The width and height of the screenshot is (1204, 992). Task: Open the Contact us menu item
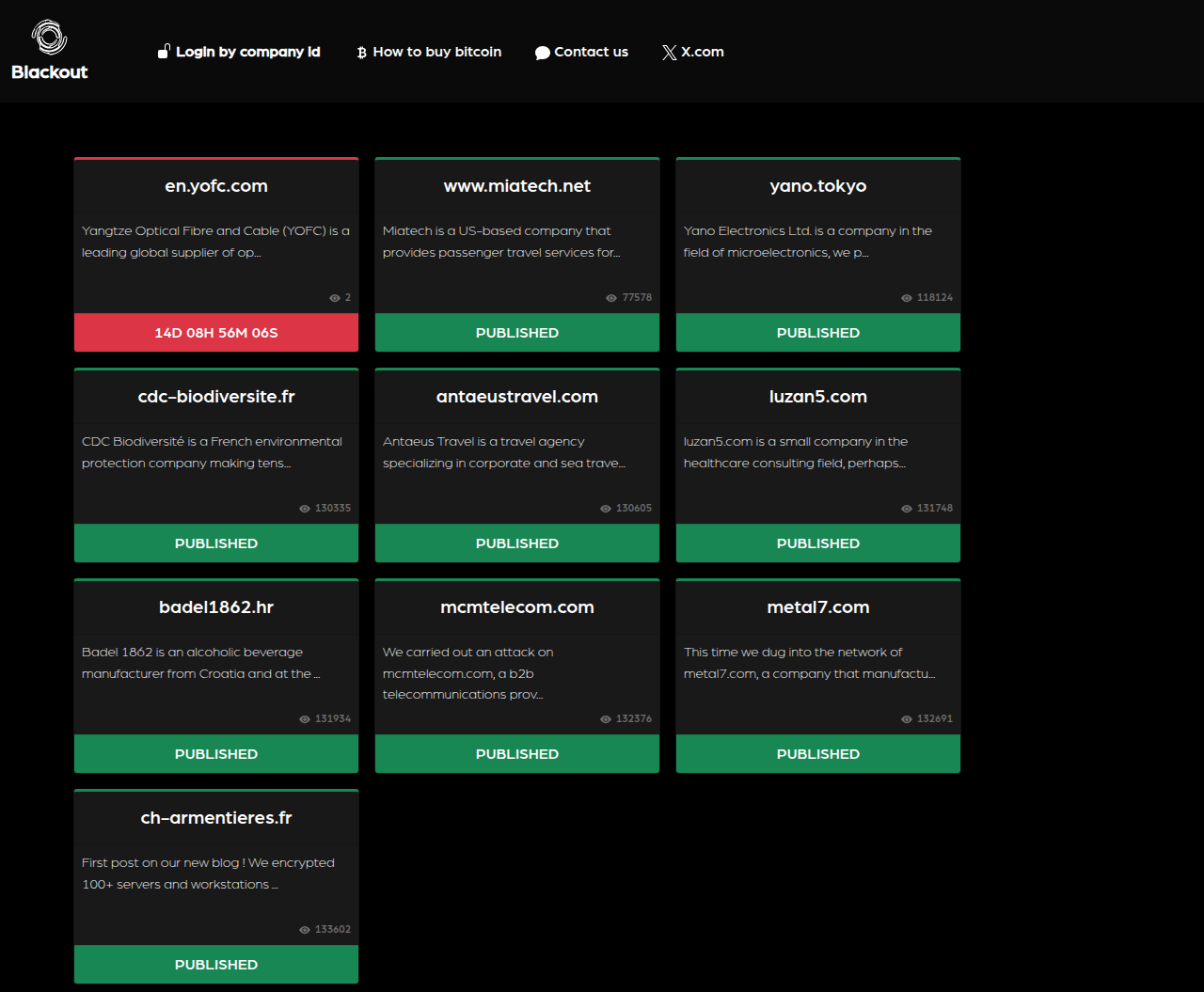tap(591, 52)
